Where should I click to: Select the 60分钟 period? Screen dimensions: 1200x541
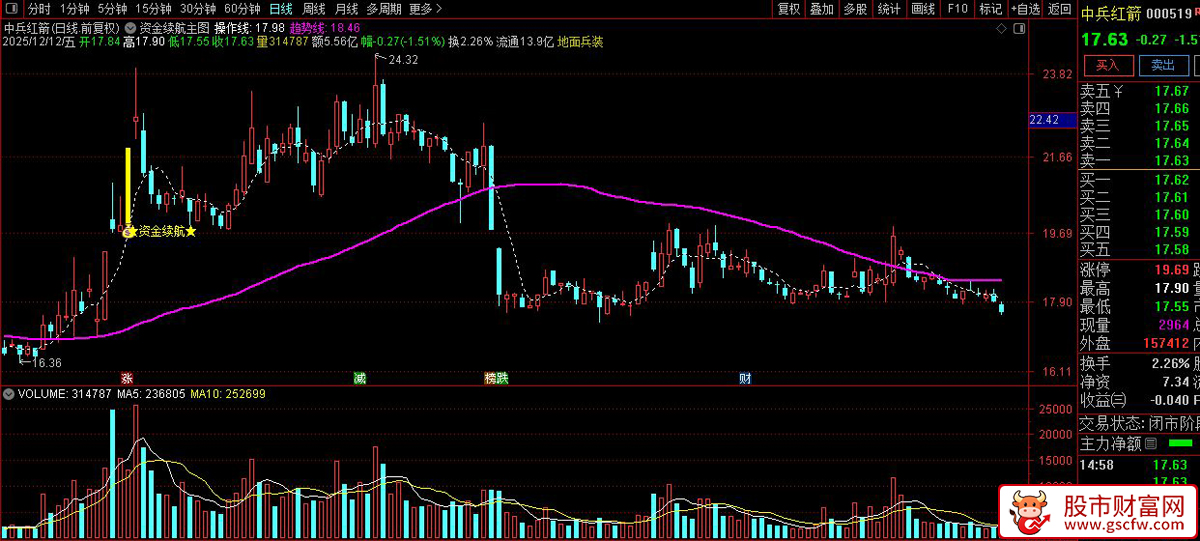pos(242,9)
